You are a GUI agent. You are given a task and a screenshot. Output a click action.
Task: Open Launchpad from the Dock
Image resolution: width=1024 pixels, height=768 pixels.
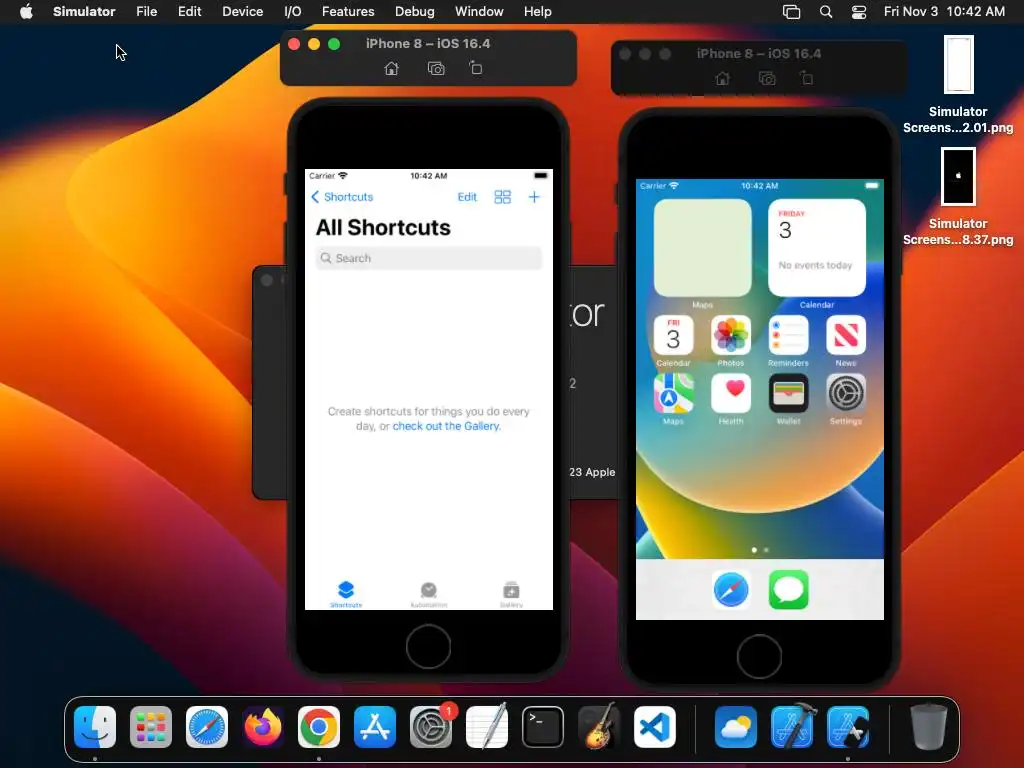point(151,727)
